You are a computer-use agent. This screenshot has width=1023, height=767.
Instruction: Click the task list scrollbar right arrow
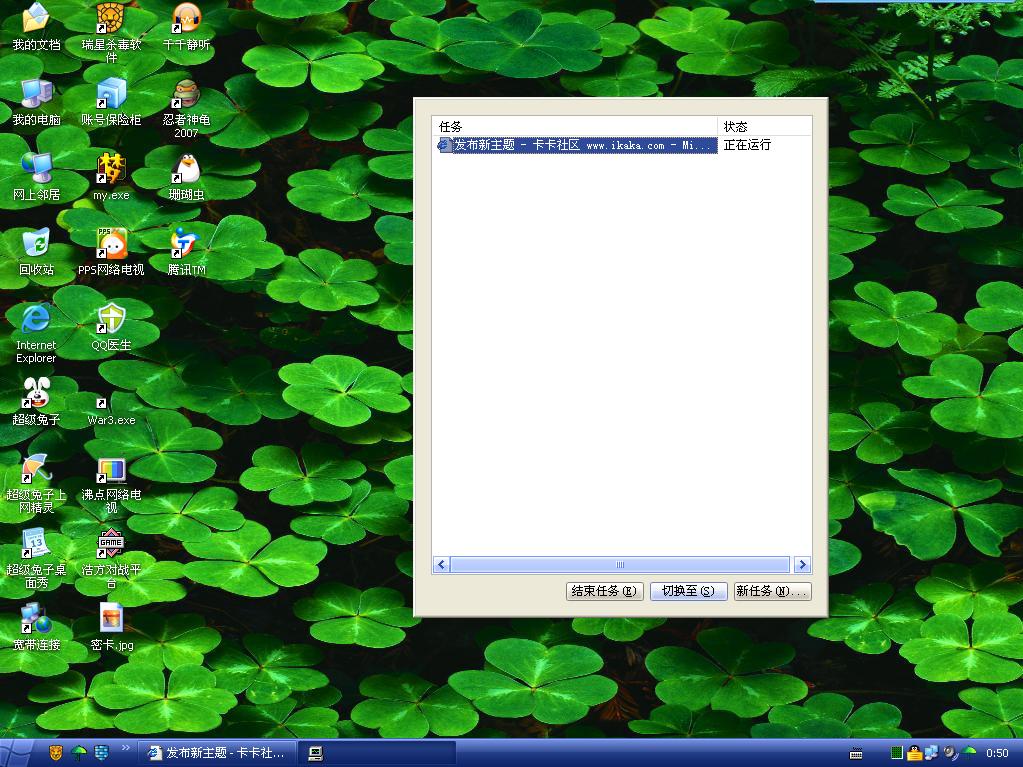pyautogui.click(x=802, y=564)
